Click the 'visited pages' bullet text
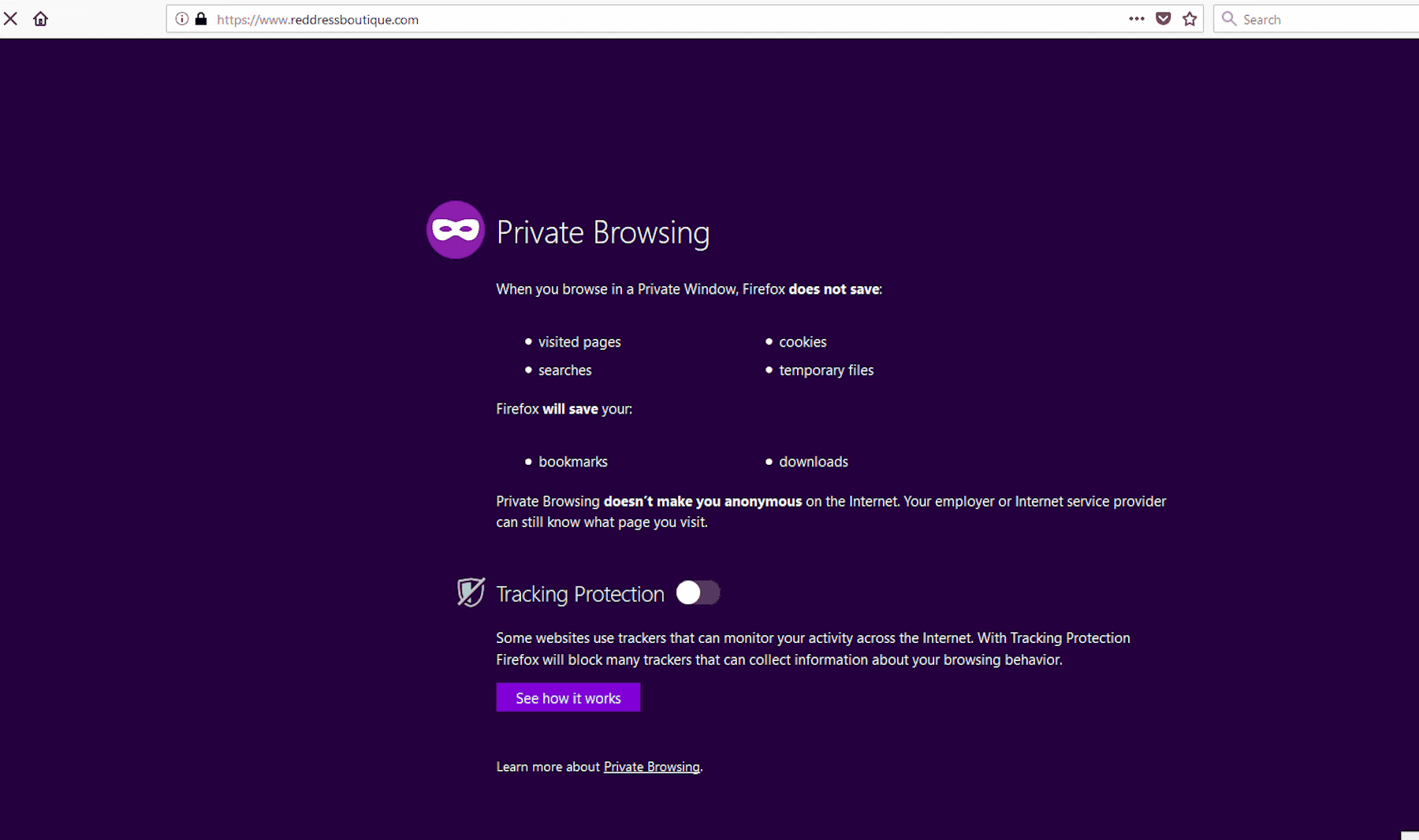This screenshot has width=1419, height=840. click(579, 342)
